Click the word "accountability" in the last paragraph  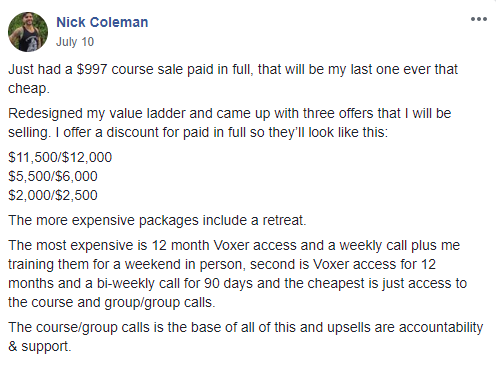(441, 327)
